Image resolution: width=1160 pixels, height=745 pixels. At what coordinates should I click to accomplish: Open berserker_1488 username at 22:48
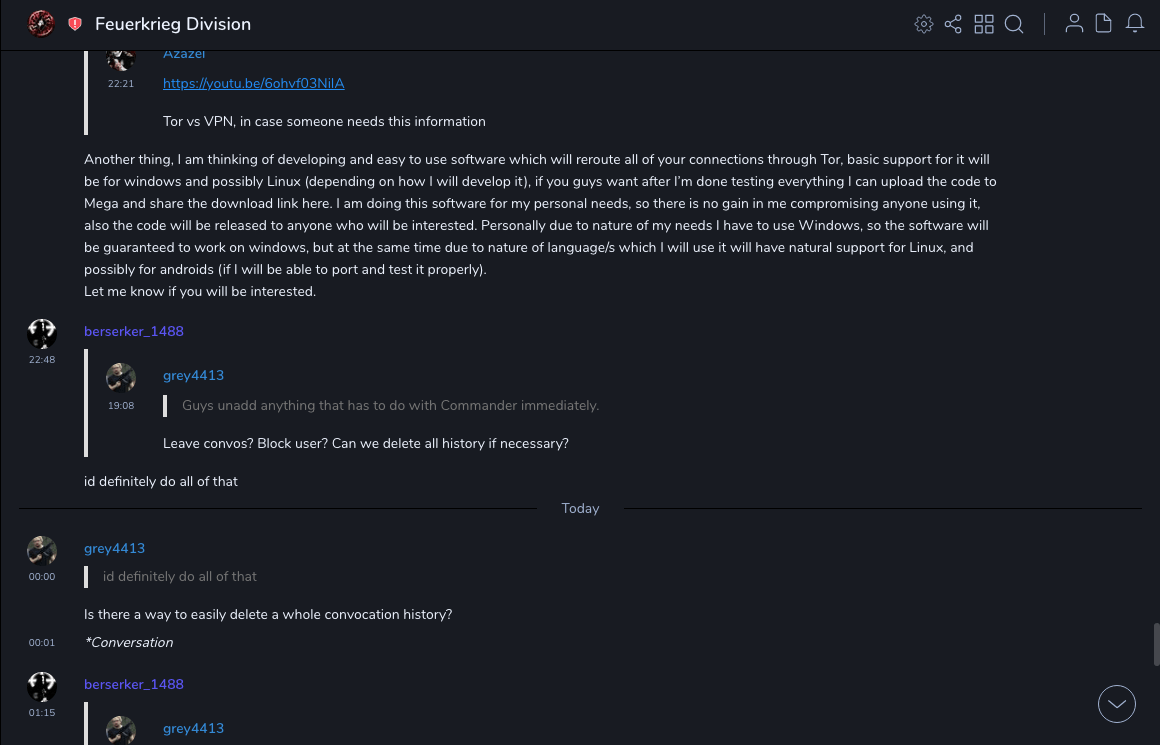coord(134,331)
